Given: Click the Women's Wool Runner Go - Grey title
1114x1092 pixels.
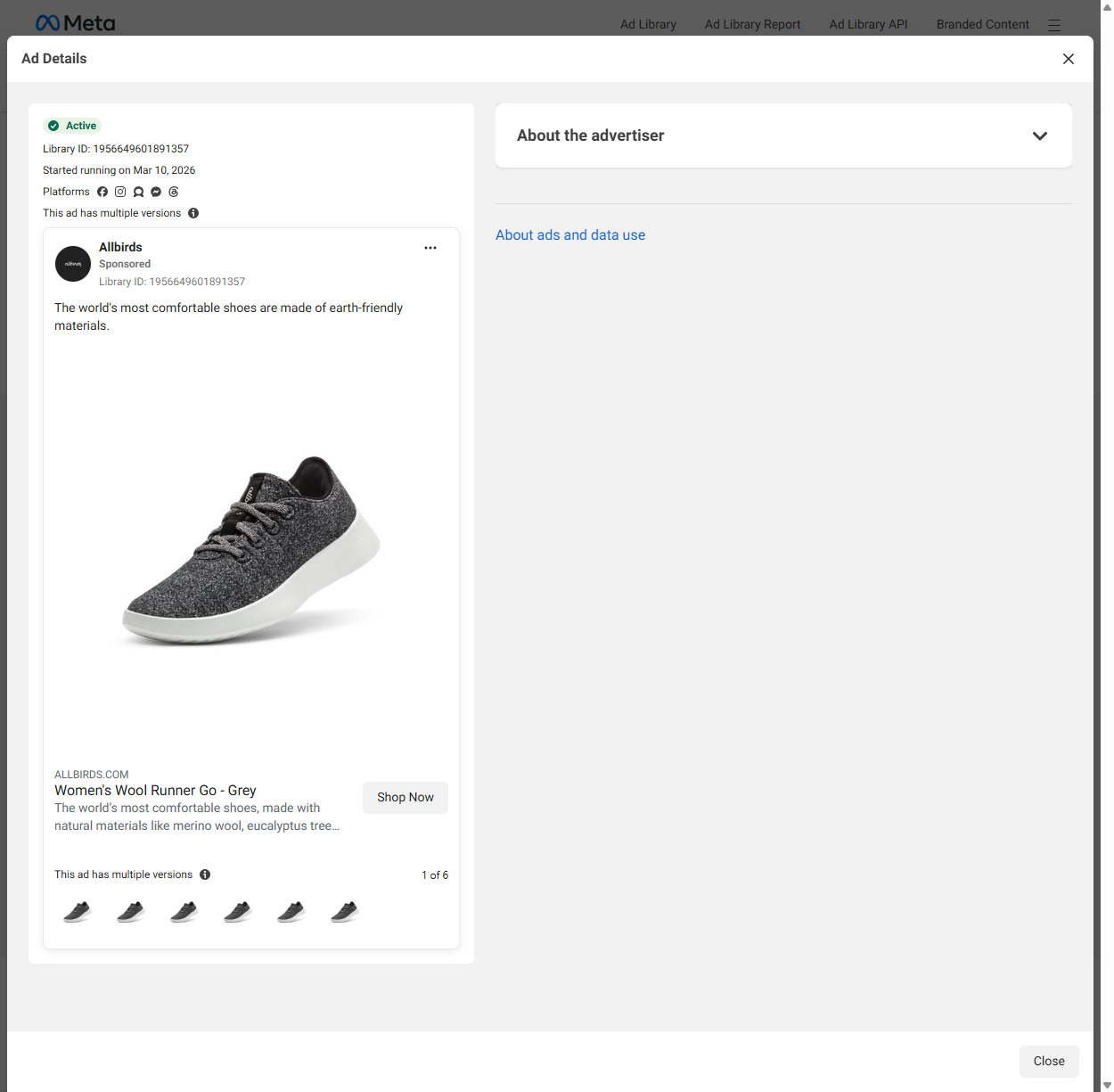Looking at the screenshot, I should [155, 791].
